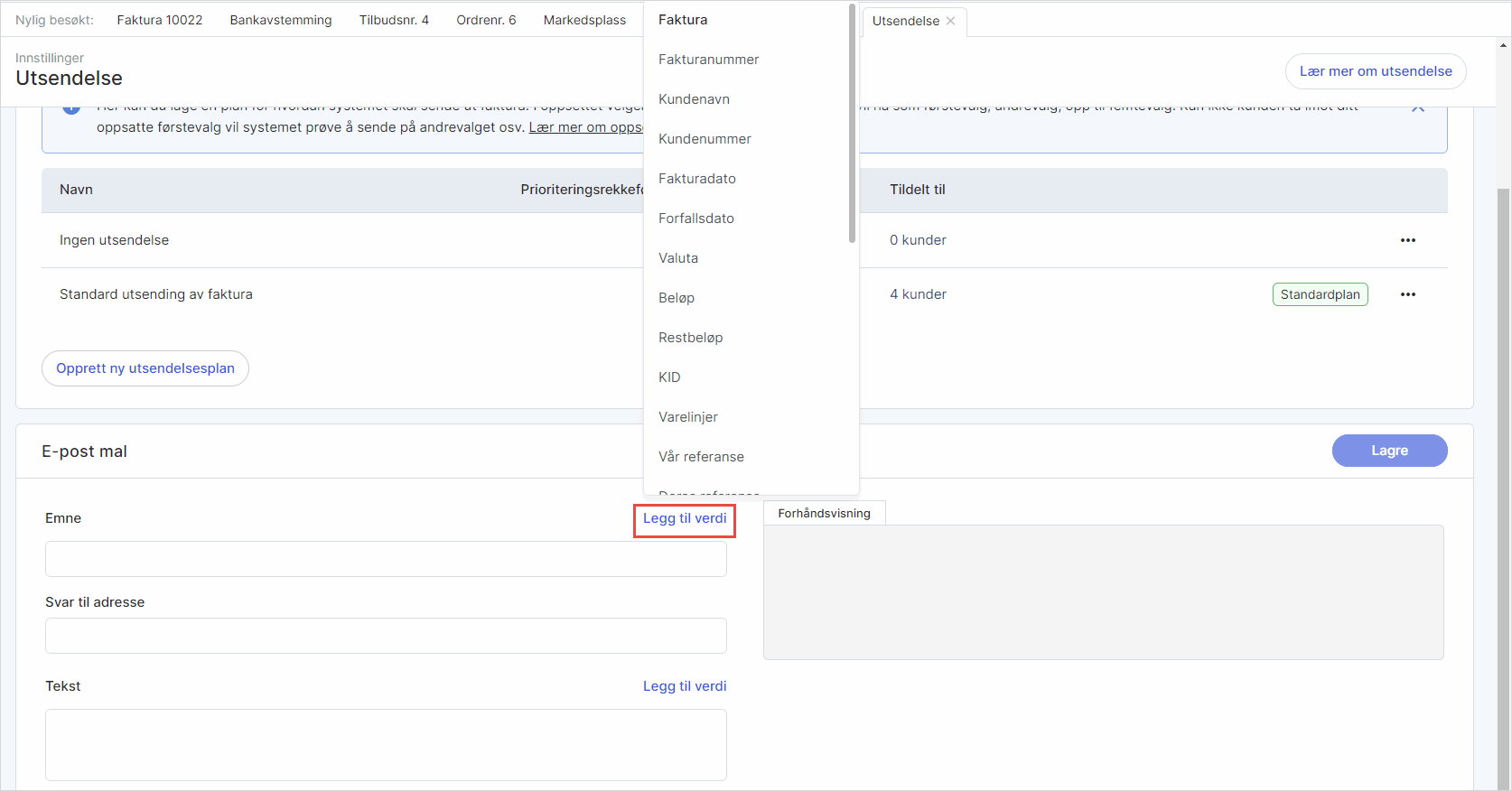
Task: Click Legg til verdi next to Emne
Action: pos(684,518)
